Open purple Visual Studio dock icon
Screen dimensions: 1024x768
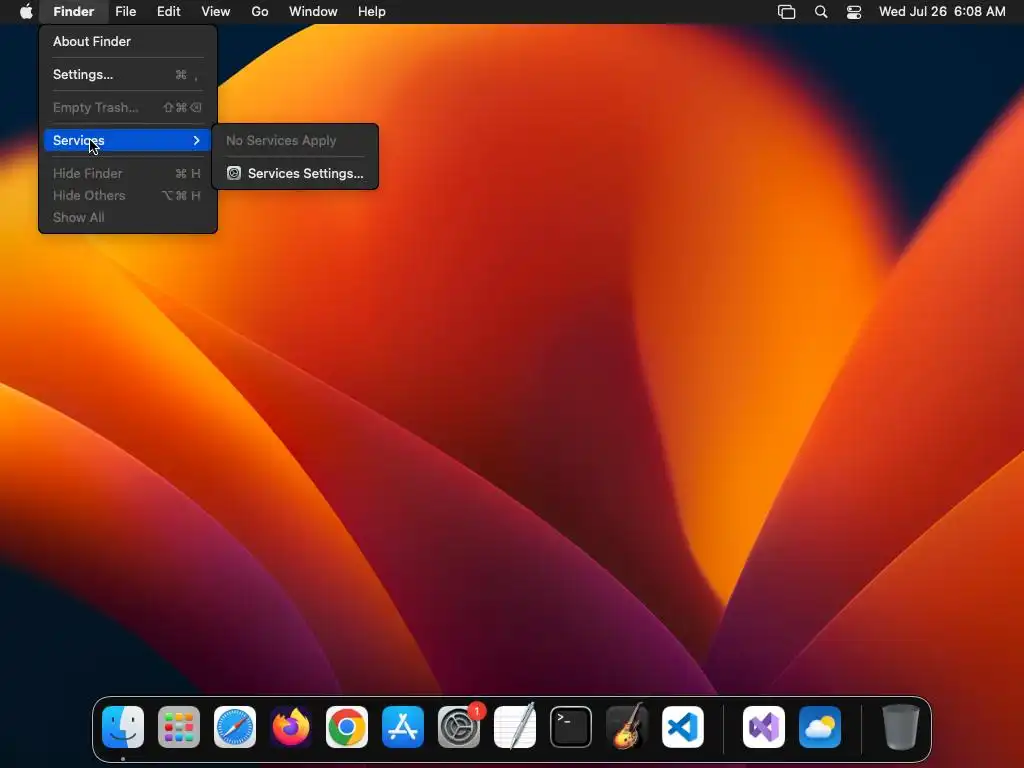[x=764, y=727]
